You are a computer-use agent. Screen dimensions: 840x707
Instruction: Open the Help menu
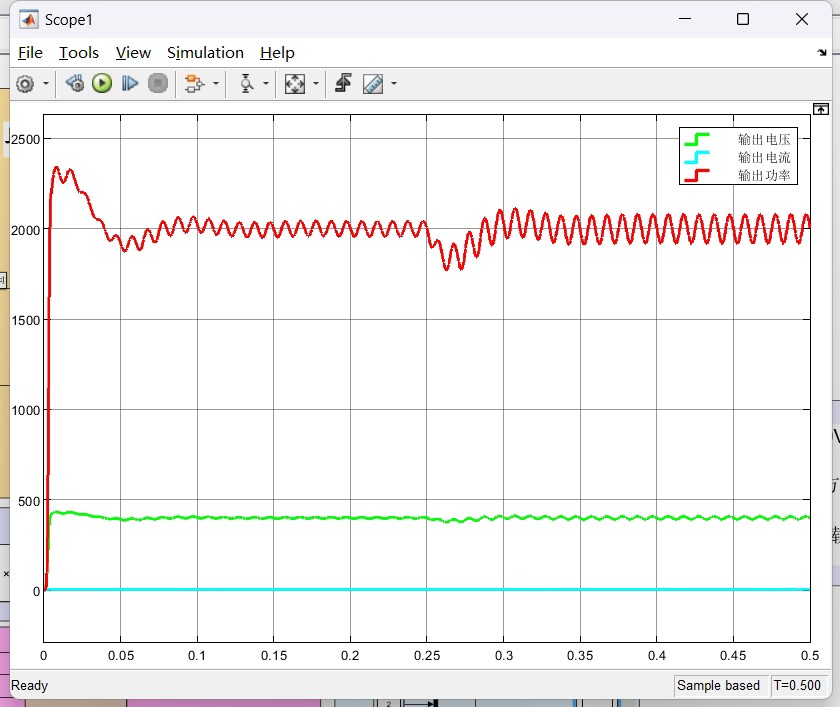coord(277,52)
